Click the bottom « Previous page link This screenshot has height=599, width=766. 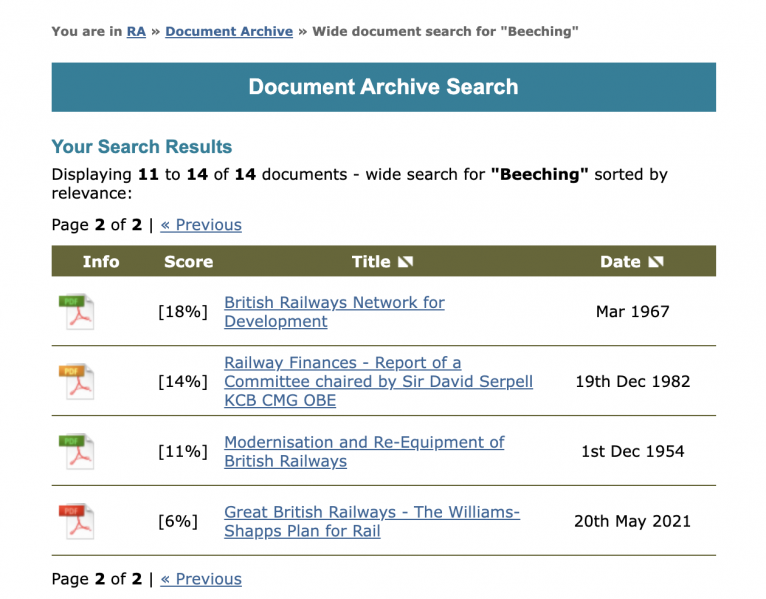(x=201, y=579)
